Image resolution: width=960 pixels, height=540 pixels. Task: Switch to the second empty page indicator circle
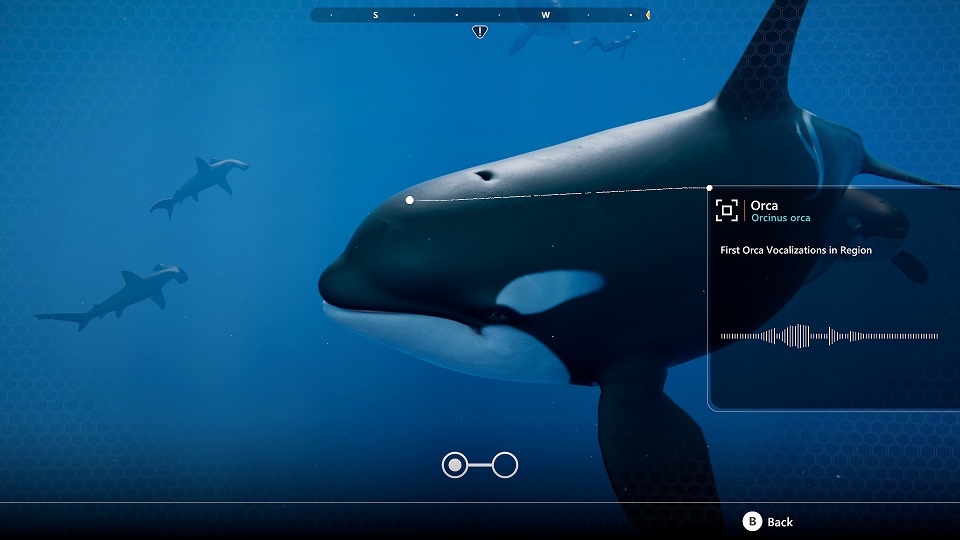[505, 465]
